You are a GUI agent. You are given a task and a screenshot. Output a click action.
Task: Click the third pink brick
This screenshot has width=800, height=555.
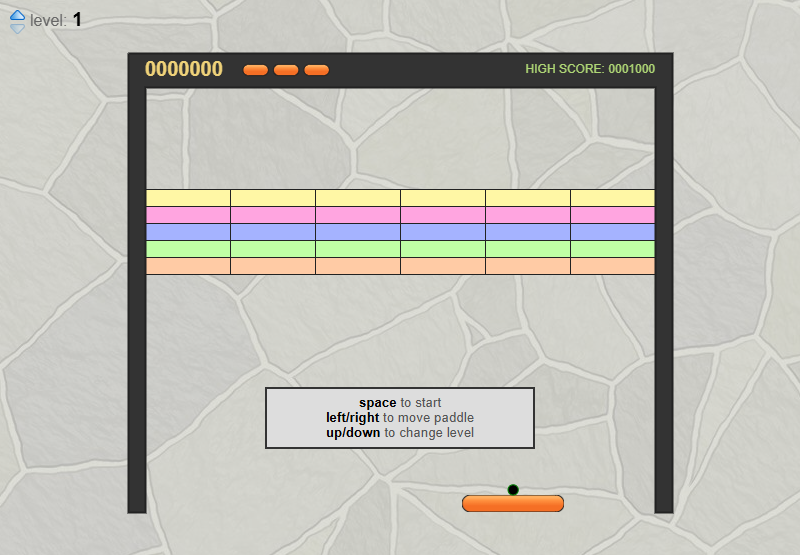coord(358,215)
